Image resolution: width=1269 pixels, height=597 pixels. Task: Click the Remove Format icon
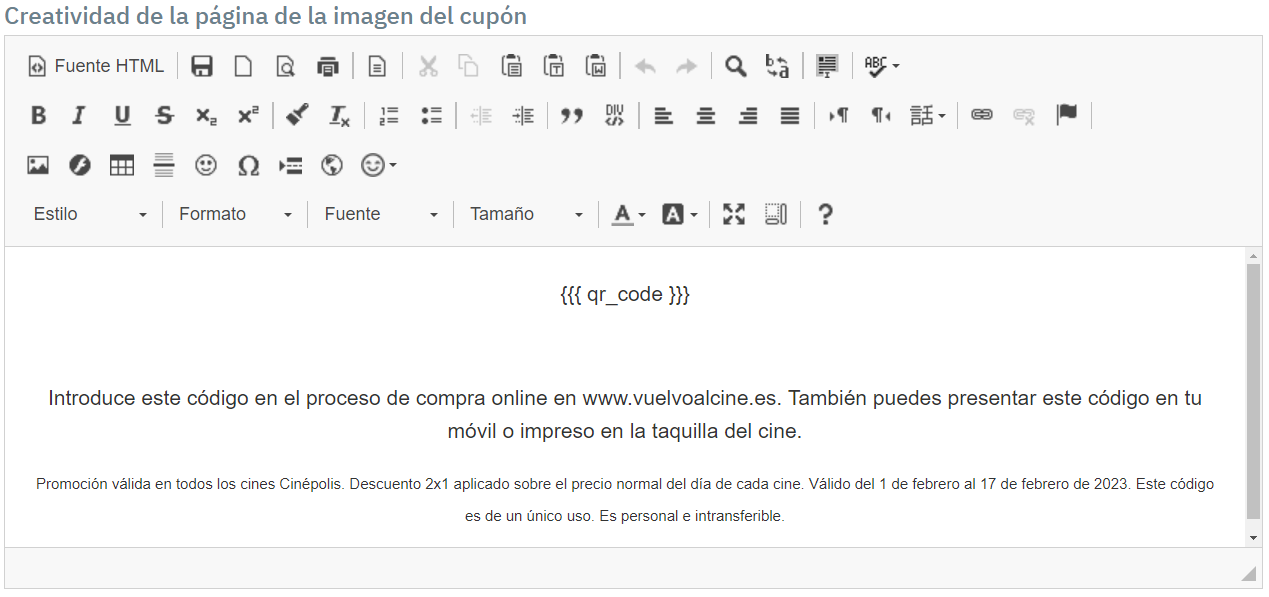pyautogui.click(x=340, y=115)
